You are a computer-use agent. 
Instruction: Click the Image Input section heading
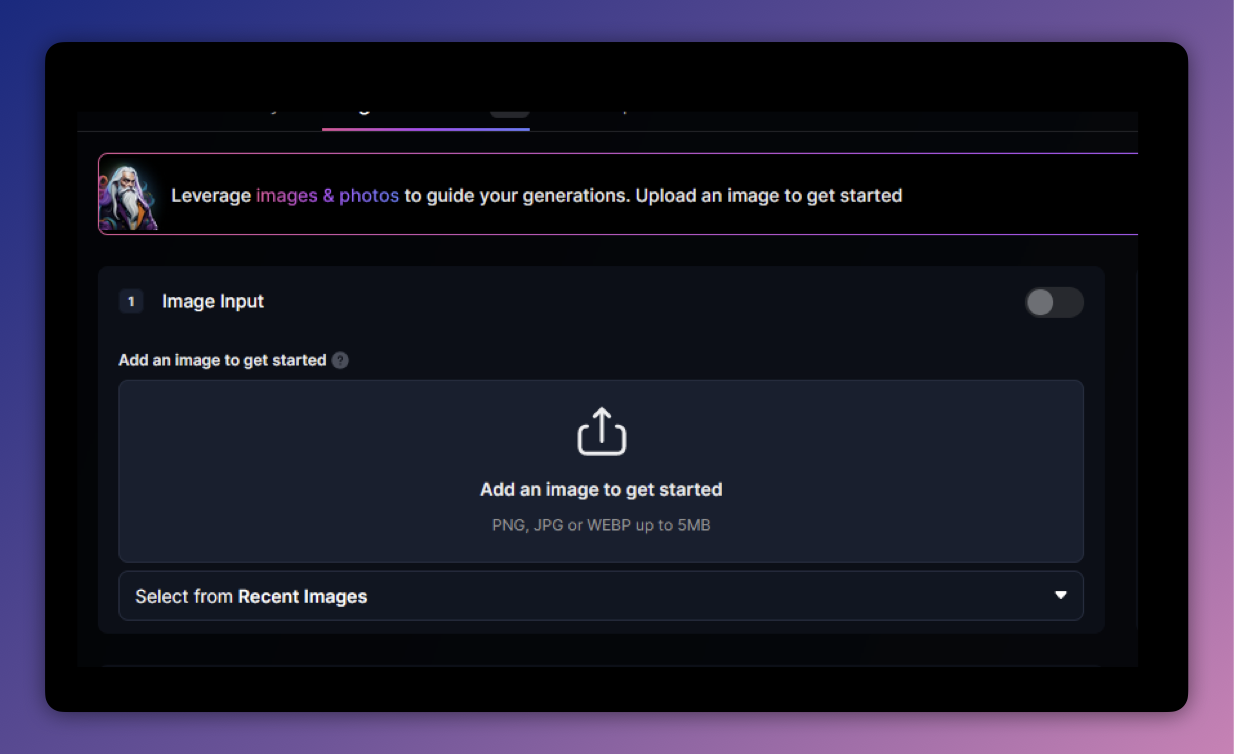(x=213, y=302)
